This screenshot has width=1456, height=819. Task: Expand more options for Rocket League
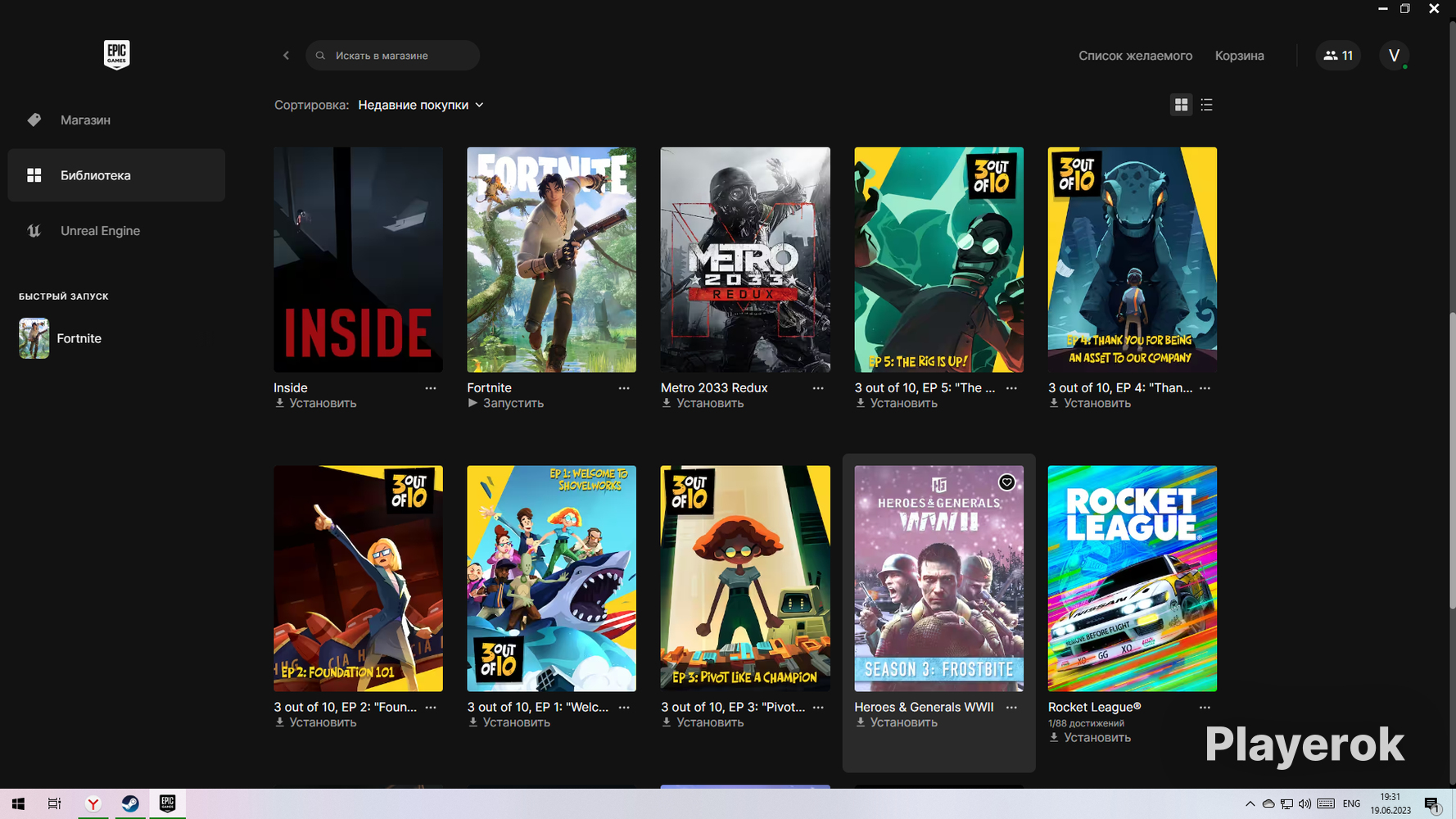tap(1205, 708)
